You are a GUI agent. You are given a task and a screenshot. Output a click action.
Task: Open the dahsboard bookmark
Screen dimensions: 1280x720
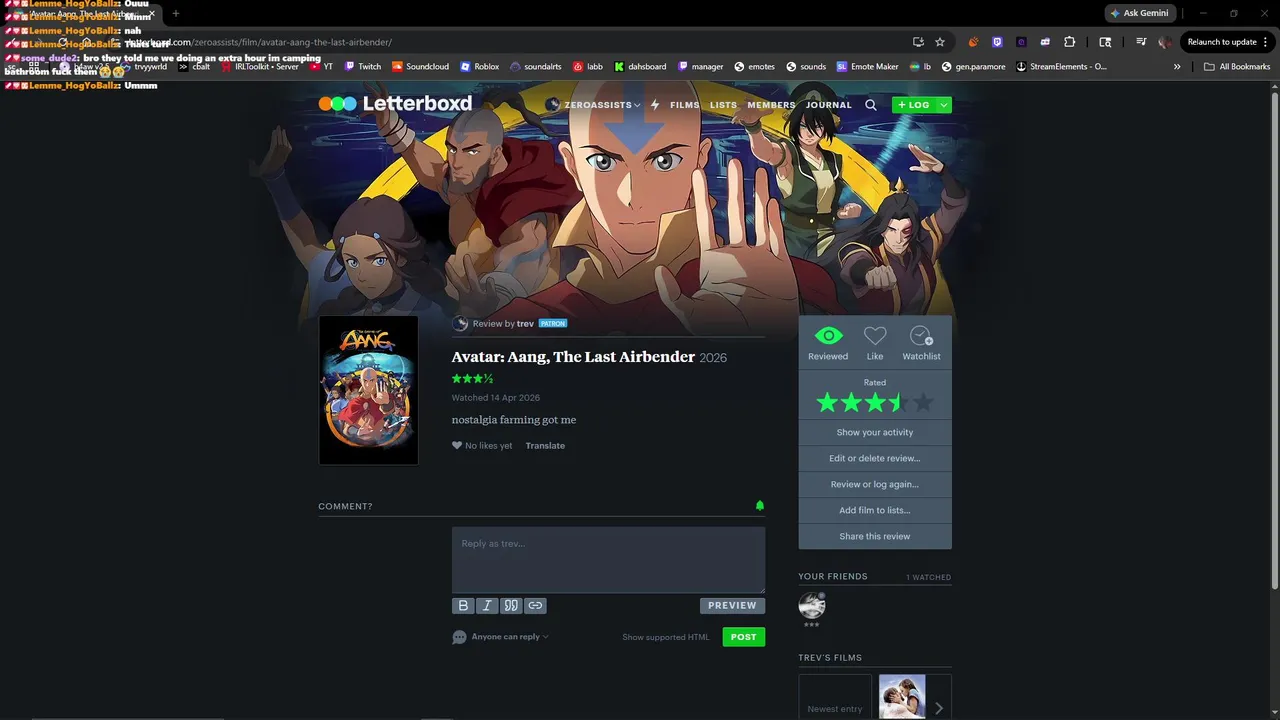[640, 67]
